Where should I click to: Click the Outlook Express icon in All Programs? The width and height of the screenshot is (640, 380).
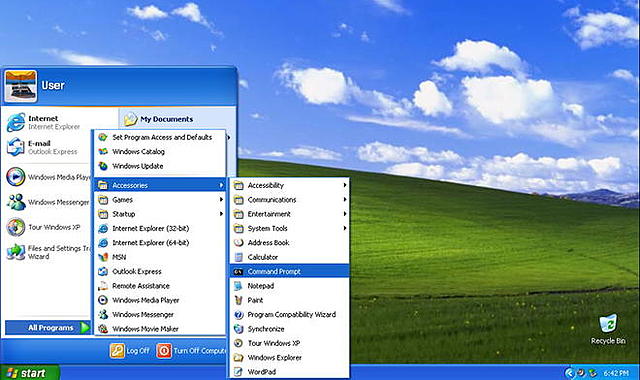pyautogui.click(x=103, y=271)
